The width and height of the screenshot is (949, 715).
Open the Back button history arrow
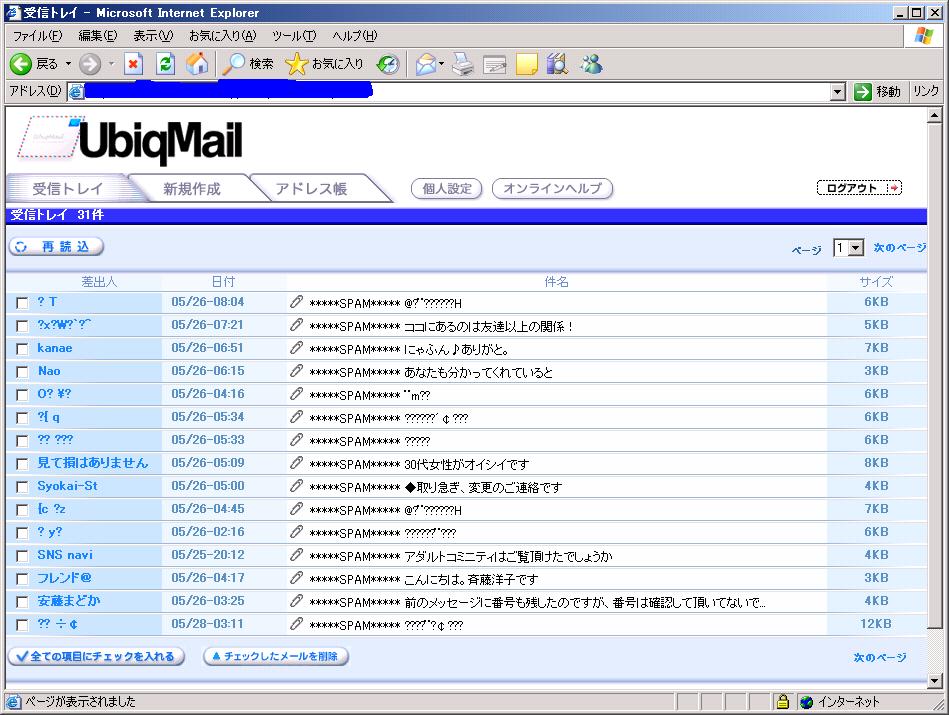[x=68, y=64]
